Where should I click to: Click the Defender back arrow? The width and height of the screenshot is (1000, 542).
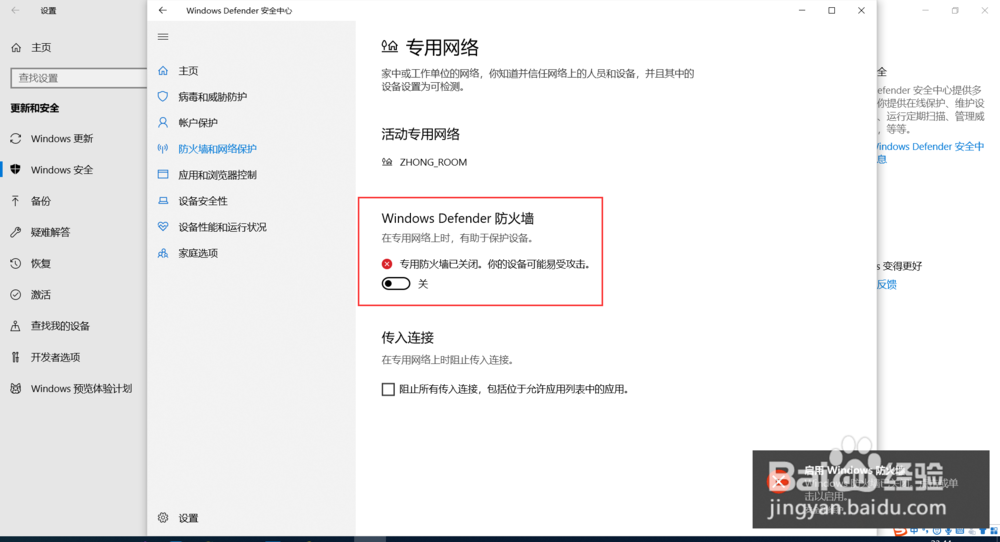pyautogui.click(x=163, y=10)
